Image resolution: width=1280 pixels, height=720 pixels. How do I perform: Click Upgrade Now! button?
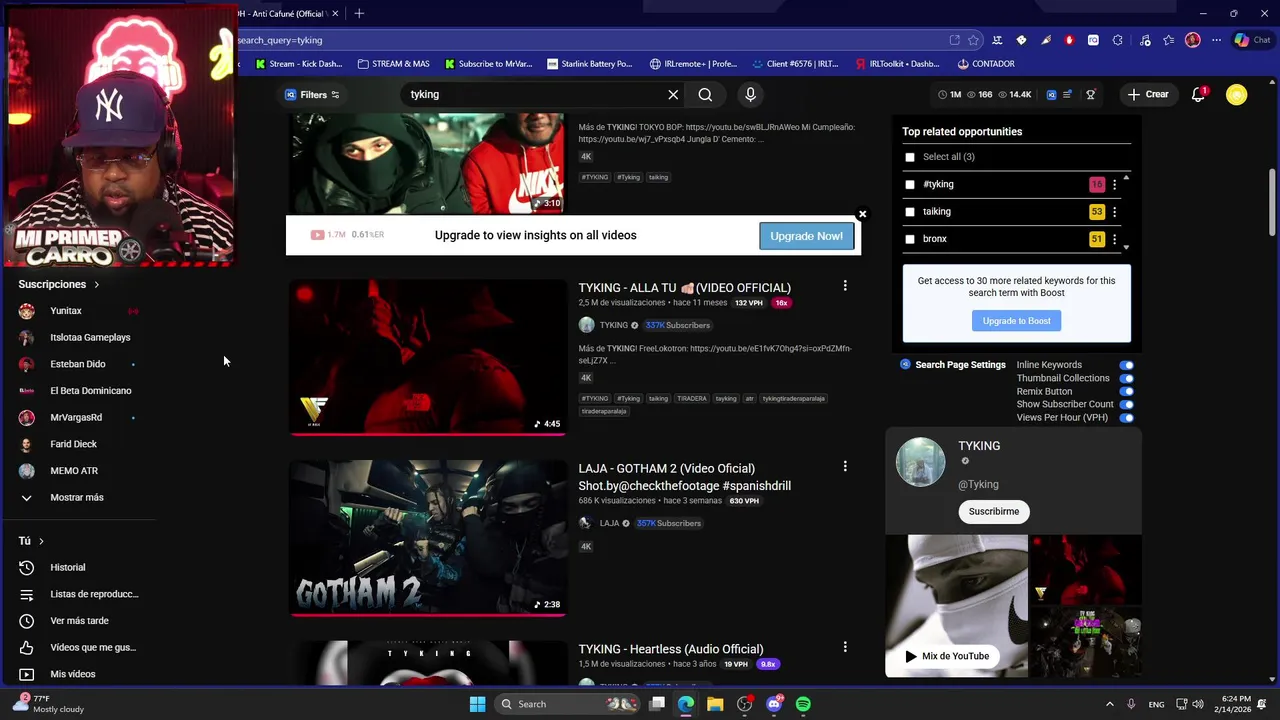(x=806, y=236)
